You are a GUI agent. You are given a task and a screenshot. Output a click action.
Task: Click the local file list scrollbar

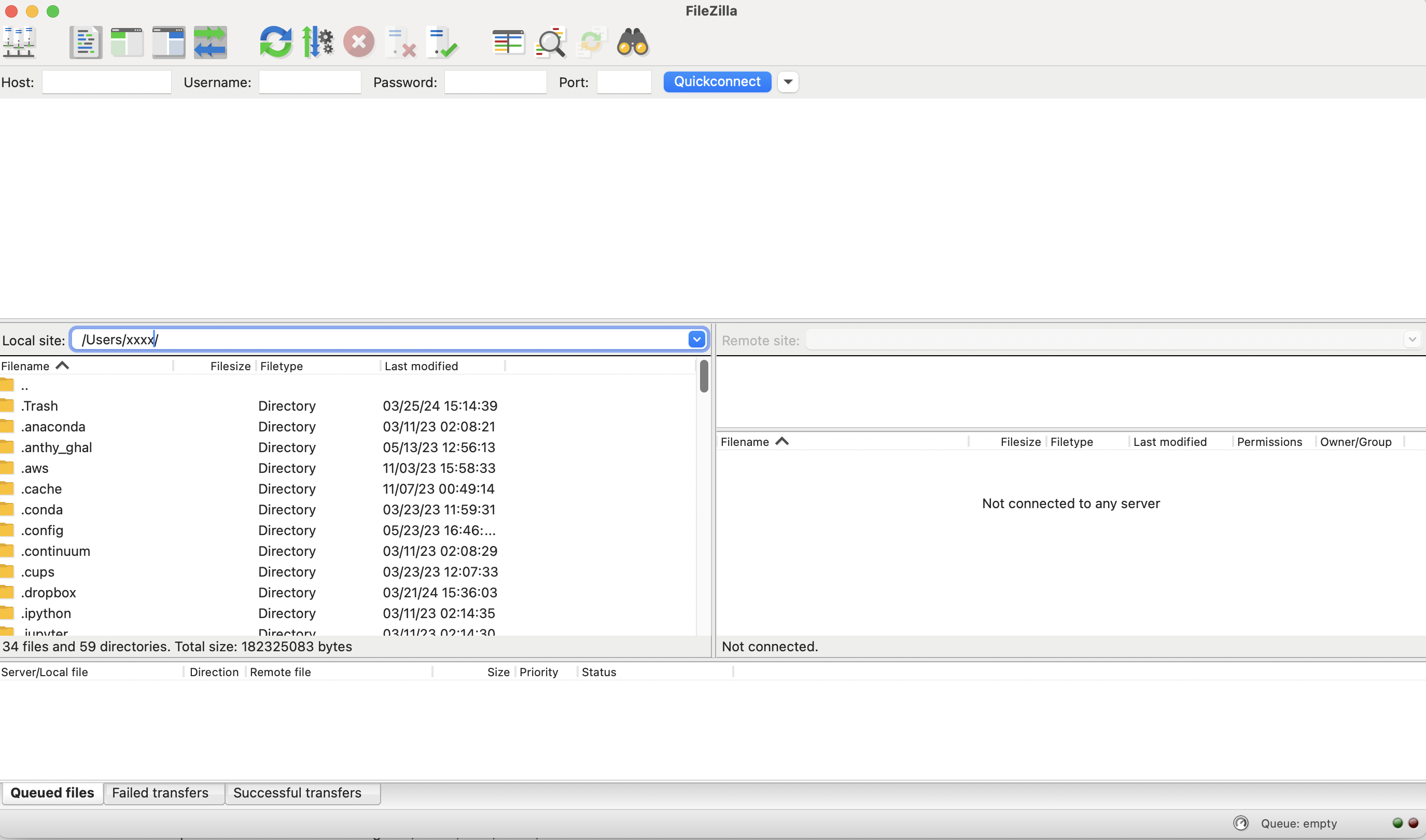pos(704,376)
